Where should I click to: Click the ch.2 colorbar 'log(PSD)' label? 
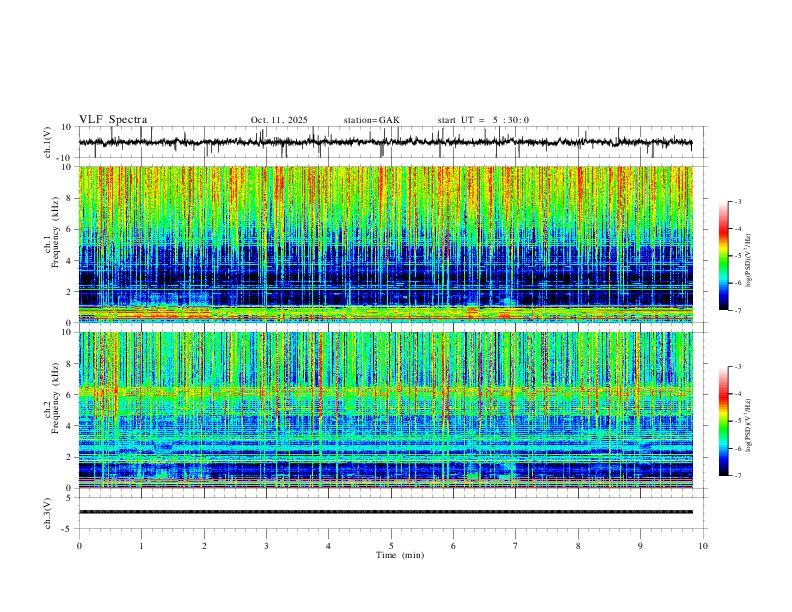click(x=749, y=426)
